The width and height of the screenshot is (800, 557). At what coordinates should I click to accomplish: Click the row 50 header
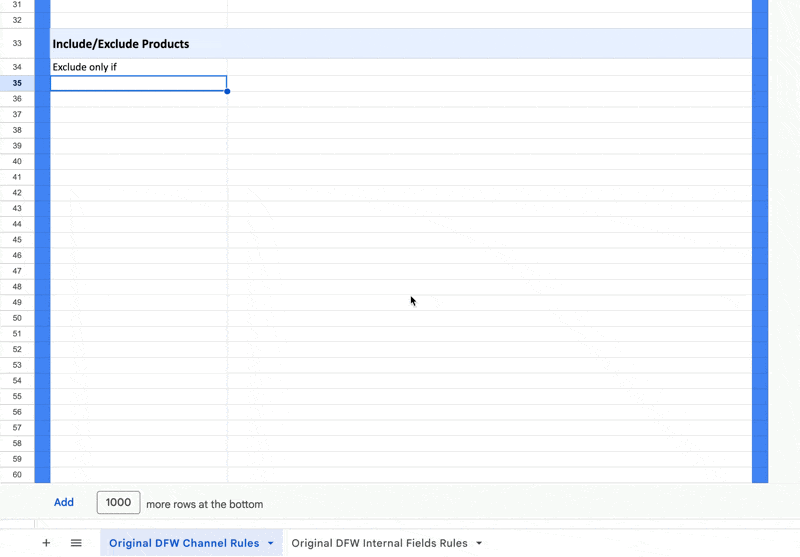point(17,317)
